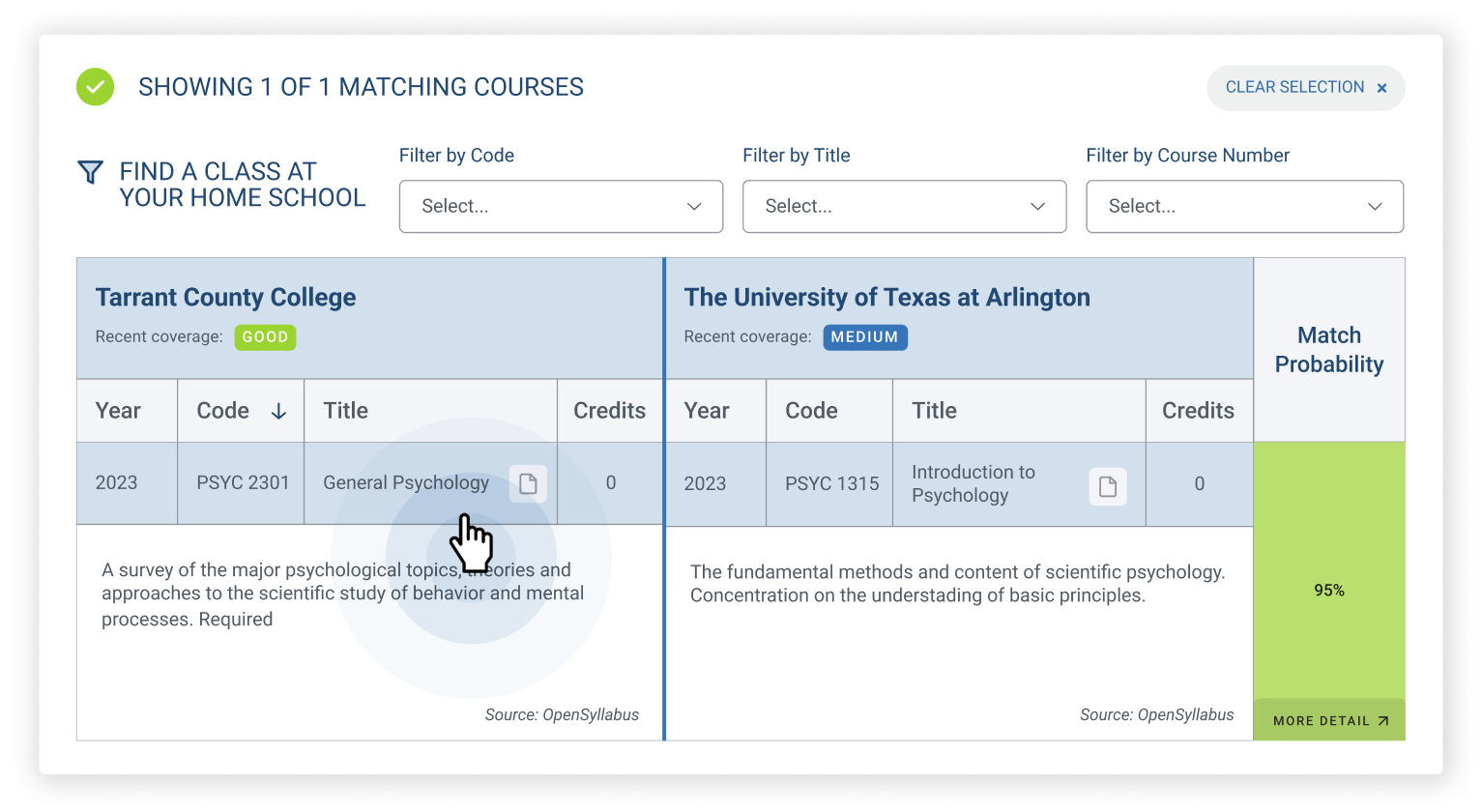
Task: Click the GOOD coverage badge for Tarrant County College
Action: coord(265,337)
